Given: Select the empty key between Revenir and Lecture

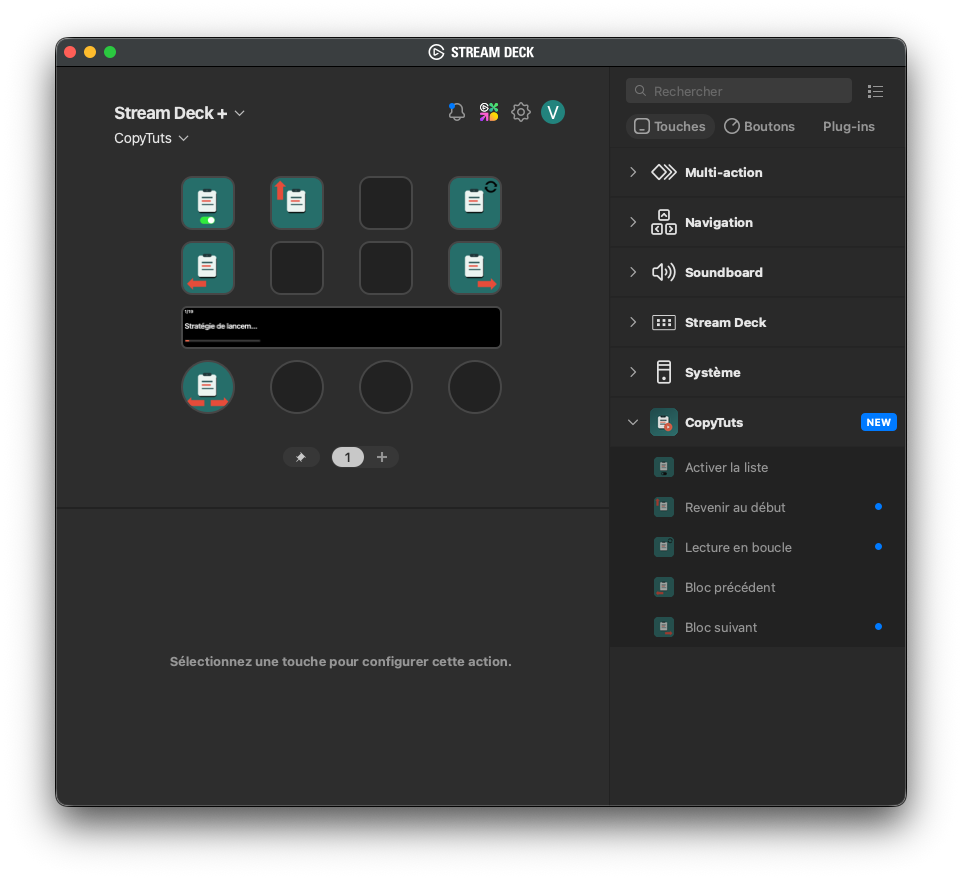Looking at the screenshot, I should (x=386, y=203).
